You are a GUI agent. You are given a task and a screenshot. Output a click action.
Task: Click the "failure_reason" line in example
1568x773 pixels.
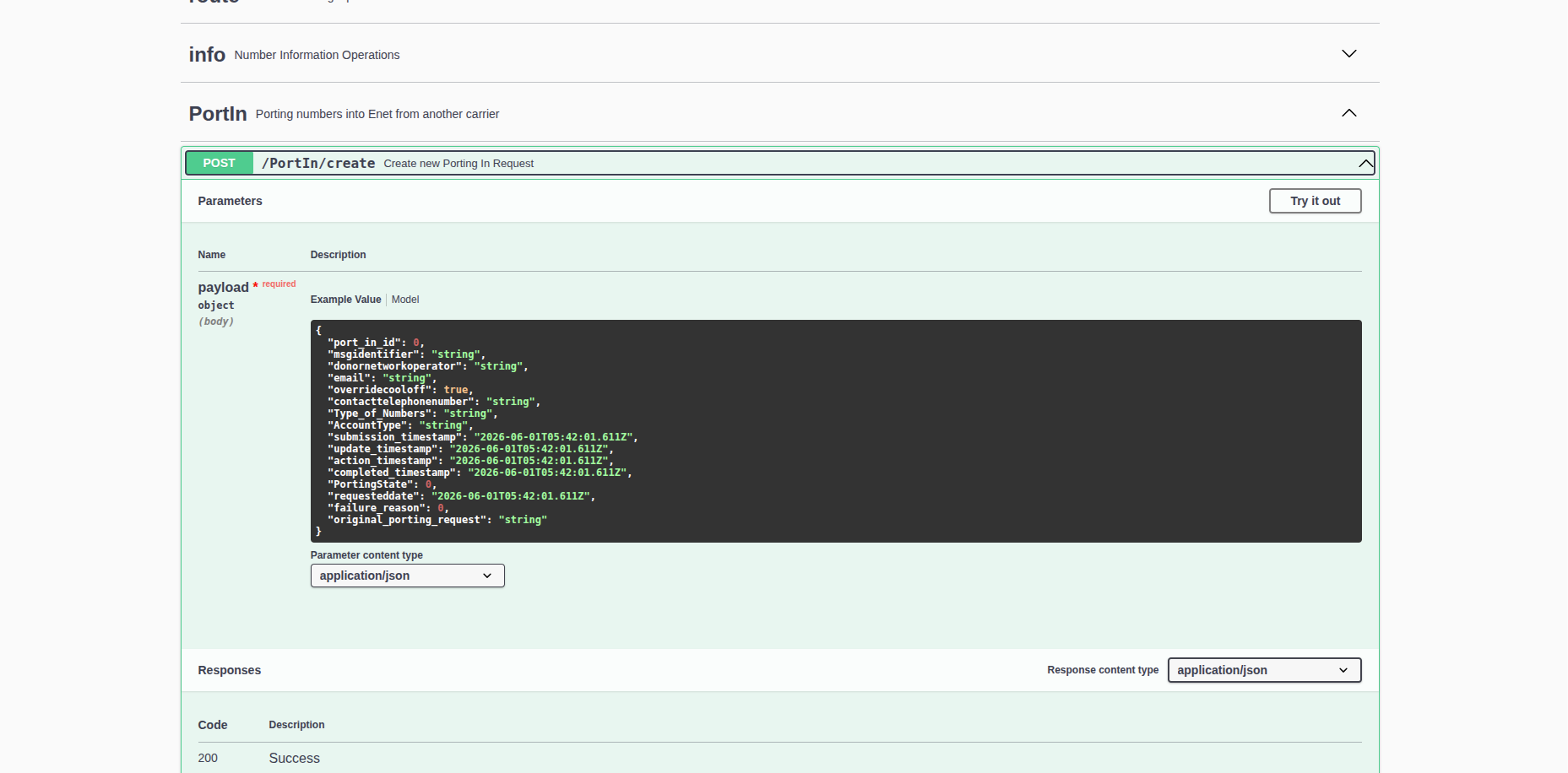click(x=388, y=508)
